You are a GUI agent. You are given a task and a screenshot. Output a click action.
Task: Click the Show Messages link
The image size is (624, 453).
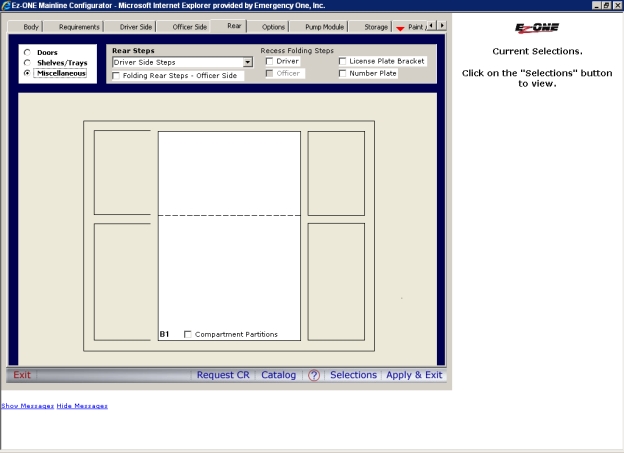click(x=27, y=406)
